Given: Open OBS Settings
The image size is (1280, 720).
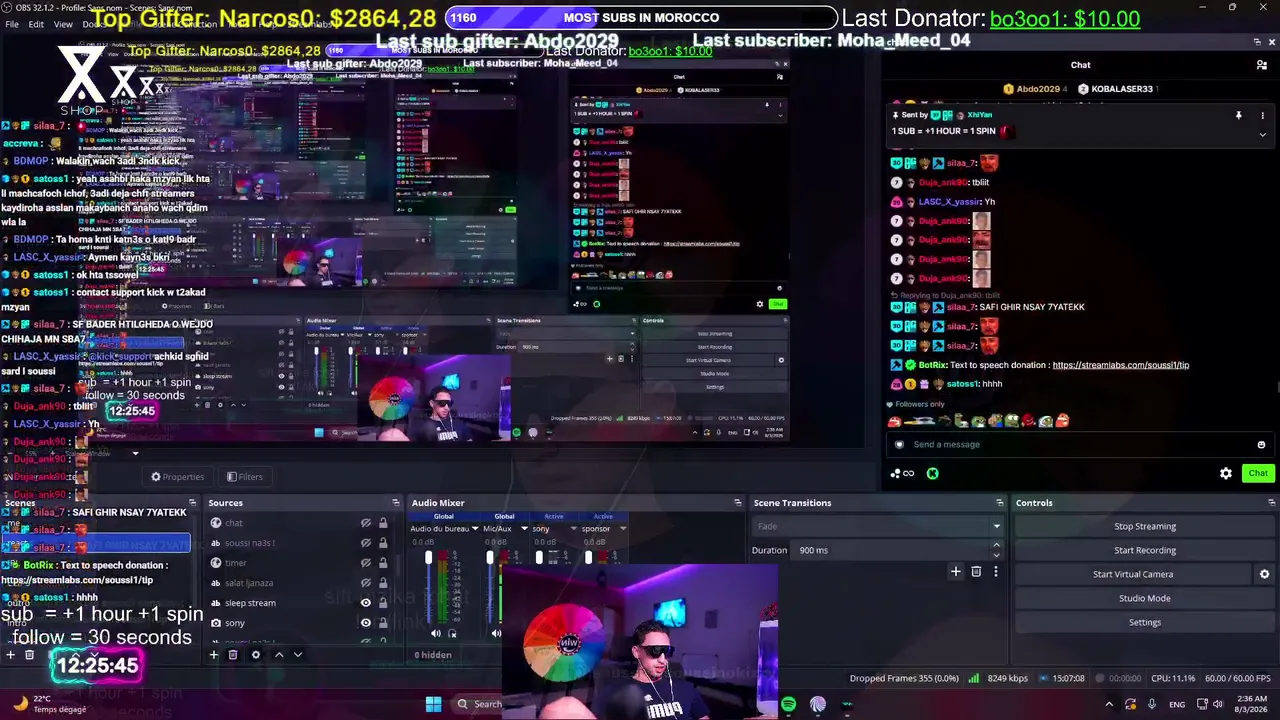Looking at the screenshot, I should 1145,622.
